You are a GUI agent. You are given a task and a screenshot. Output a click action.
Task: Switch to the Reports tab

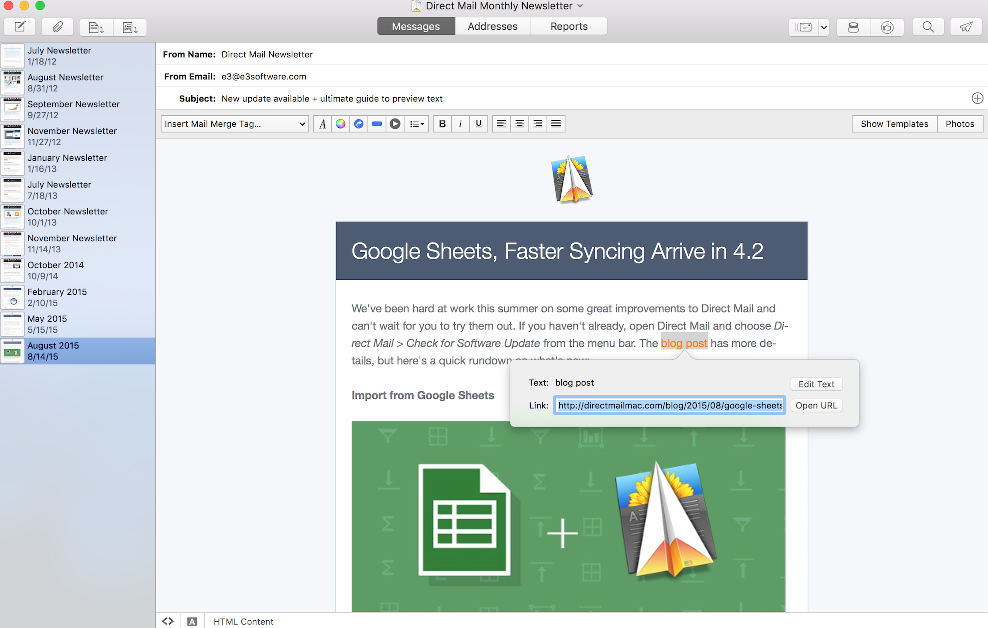click(x=568, y=26)
